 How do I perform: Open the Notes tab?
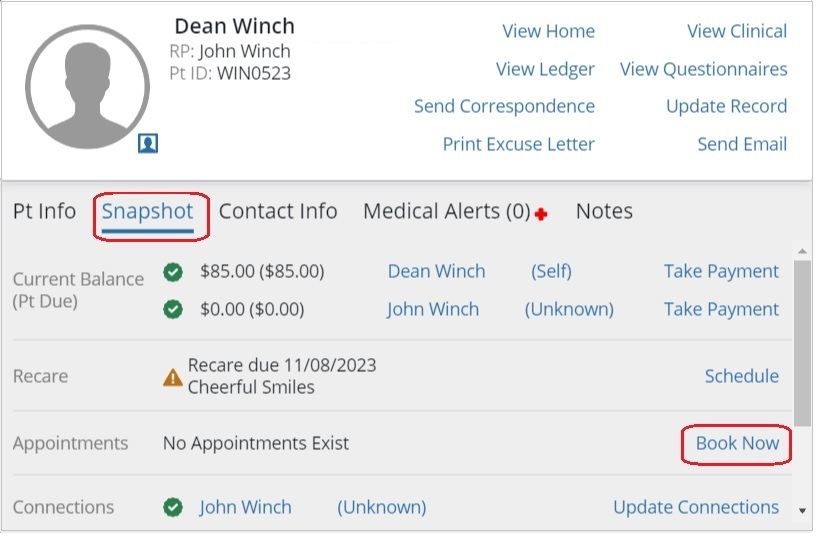(x=604, y=212)
